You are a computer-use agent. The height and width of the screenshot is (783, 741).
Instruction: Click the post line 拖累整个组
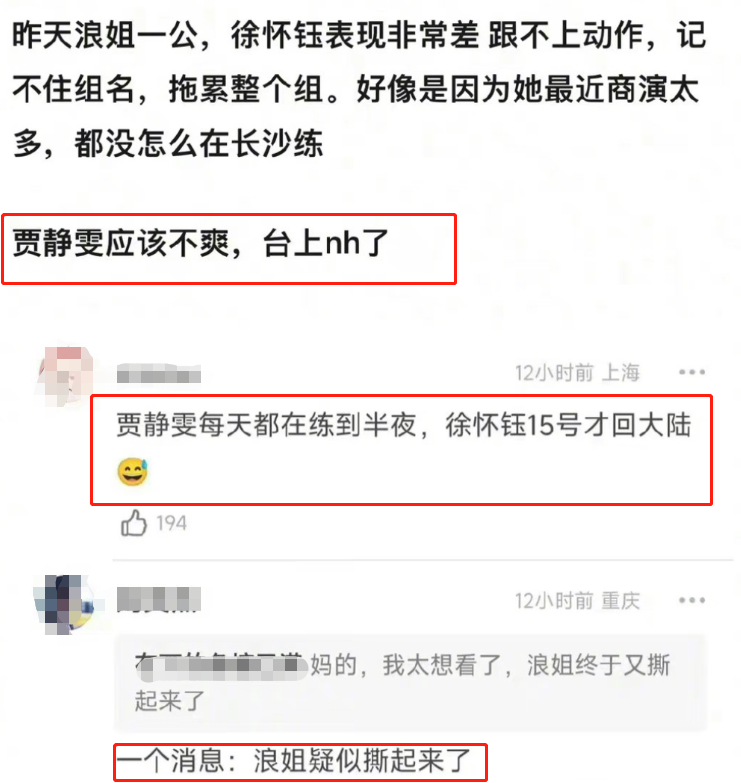click(247, 90)
